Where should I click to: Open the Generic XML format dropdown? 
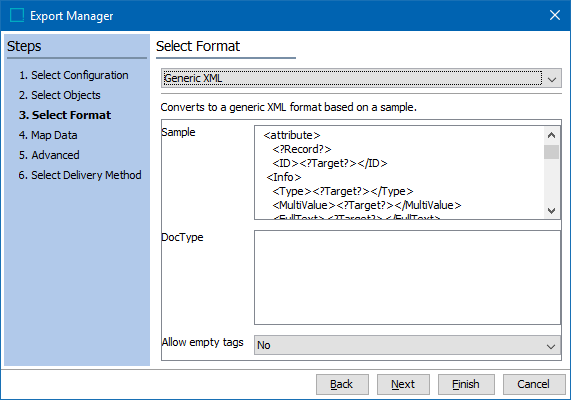click(361, 78)
